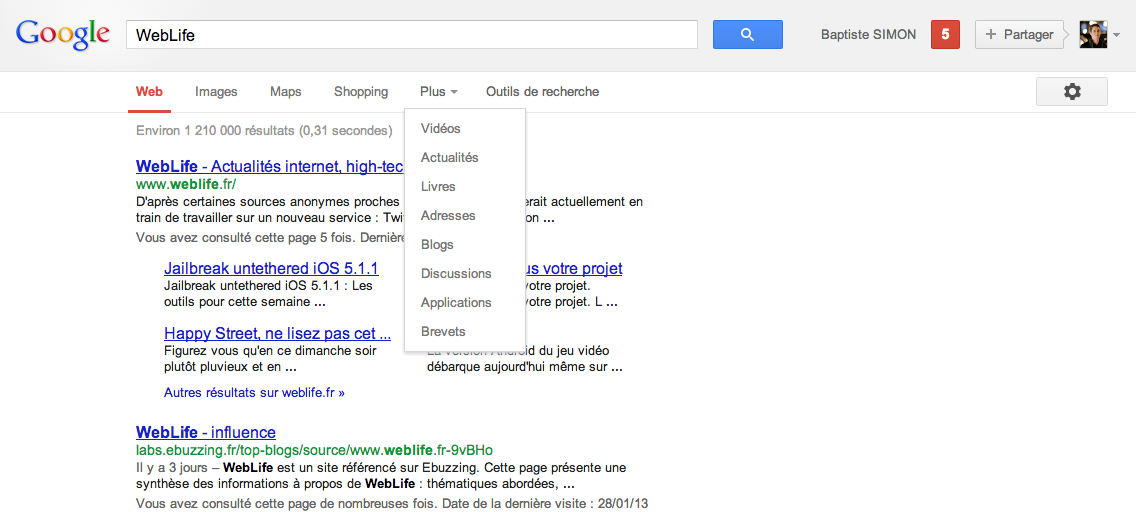Click the profile avatar picture
The image size is (1136, 512).
tap(1093, 35)
